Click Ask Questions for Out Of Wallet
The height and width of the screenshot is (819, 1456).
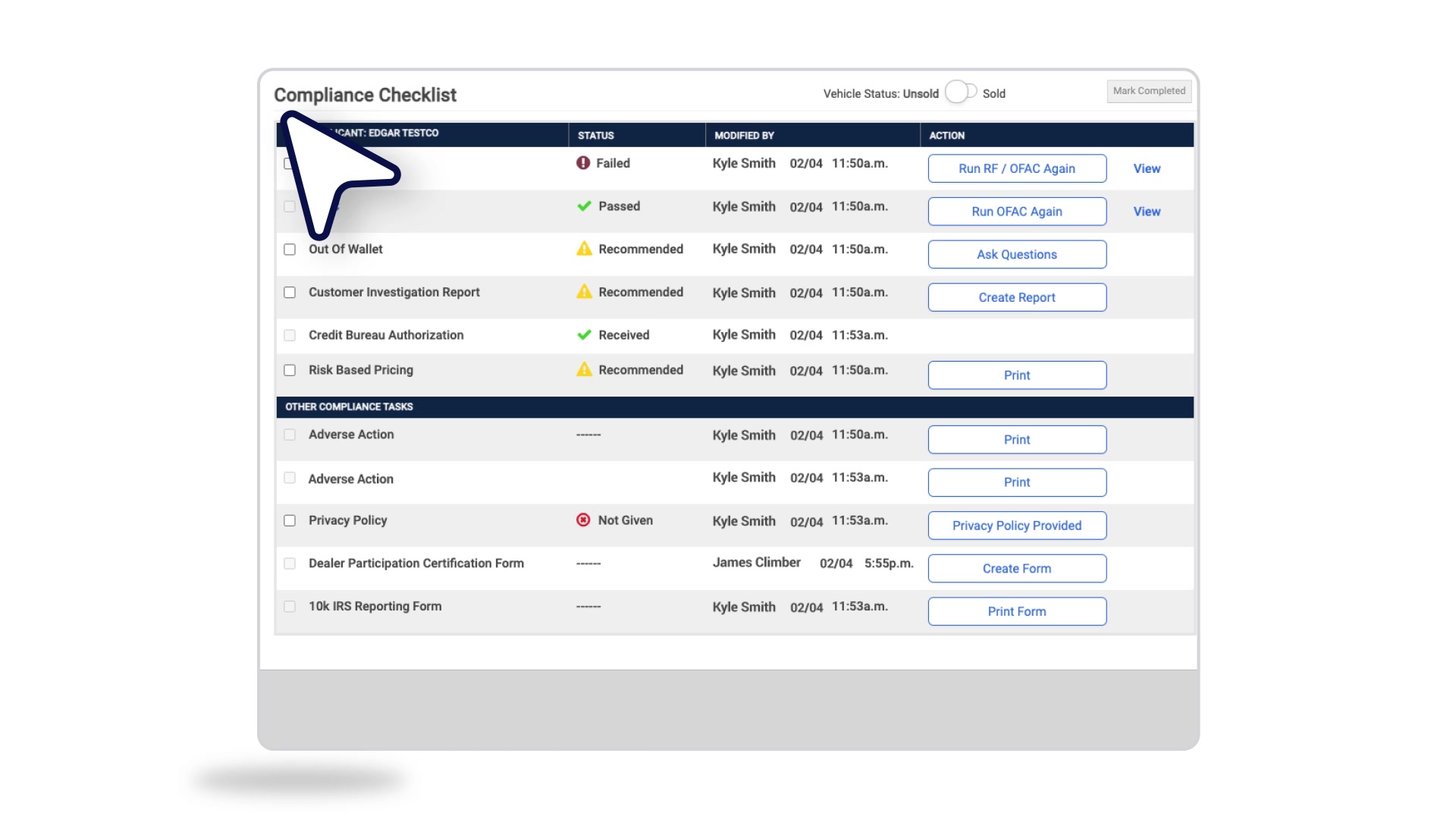pyautogui.click(x=1017, y=254)
